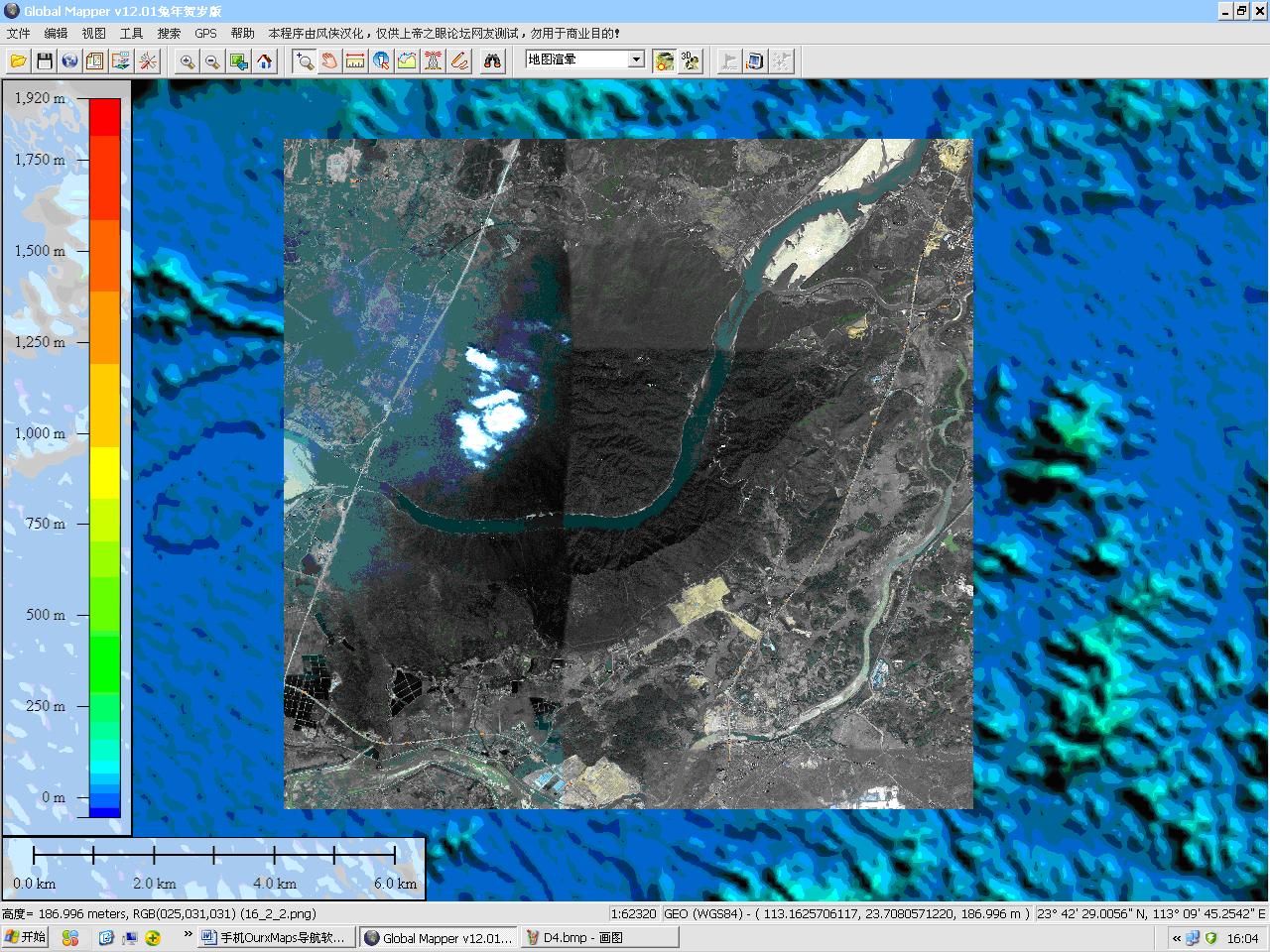
Task: Click the Zoom Out magnifier icon
Action: pyautogui.click(x=212, y=61)
